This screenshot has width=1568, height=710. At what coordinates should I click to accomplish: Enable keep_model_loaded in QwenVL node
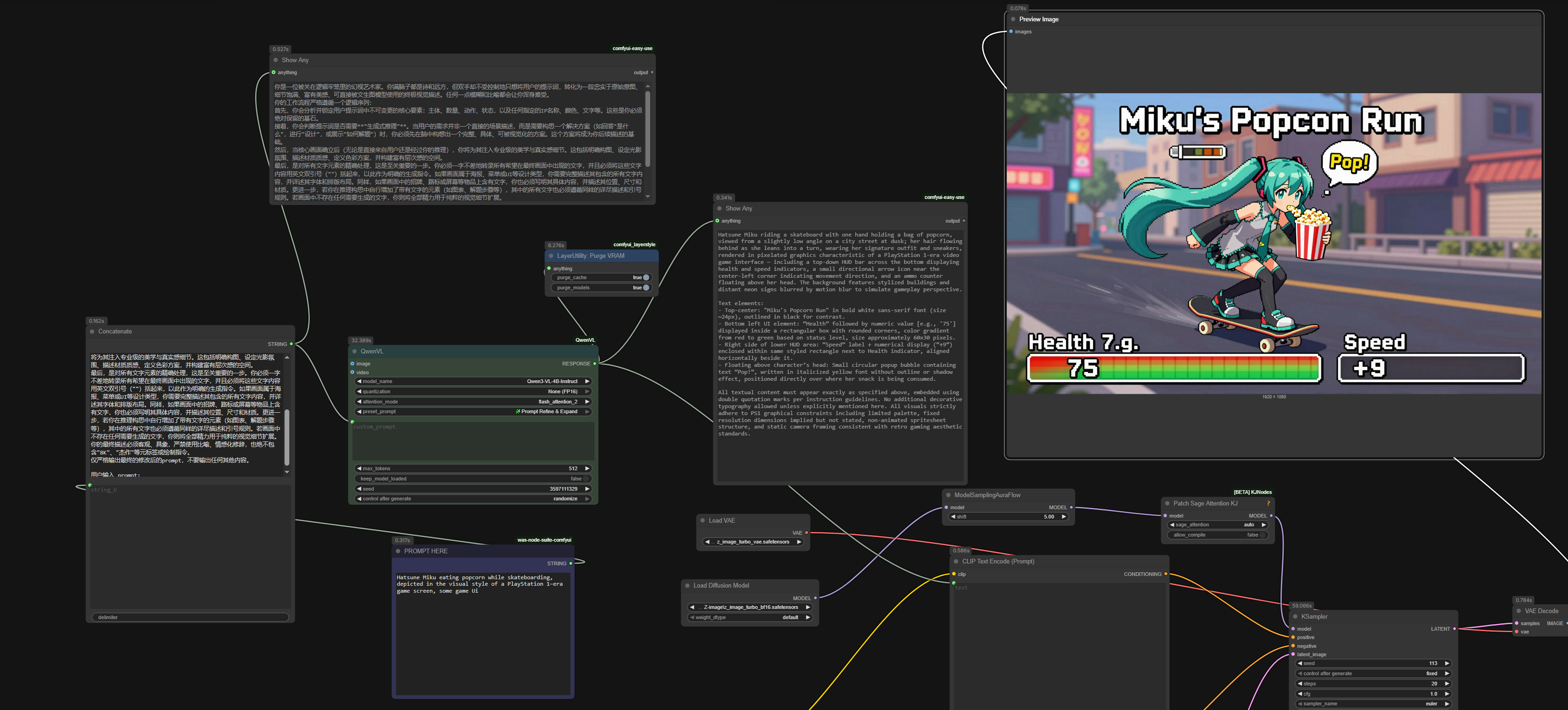pos(586,479)
